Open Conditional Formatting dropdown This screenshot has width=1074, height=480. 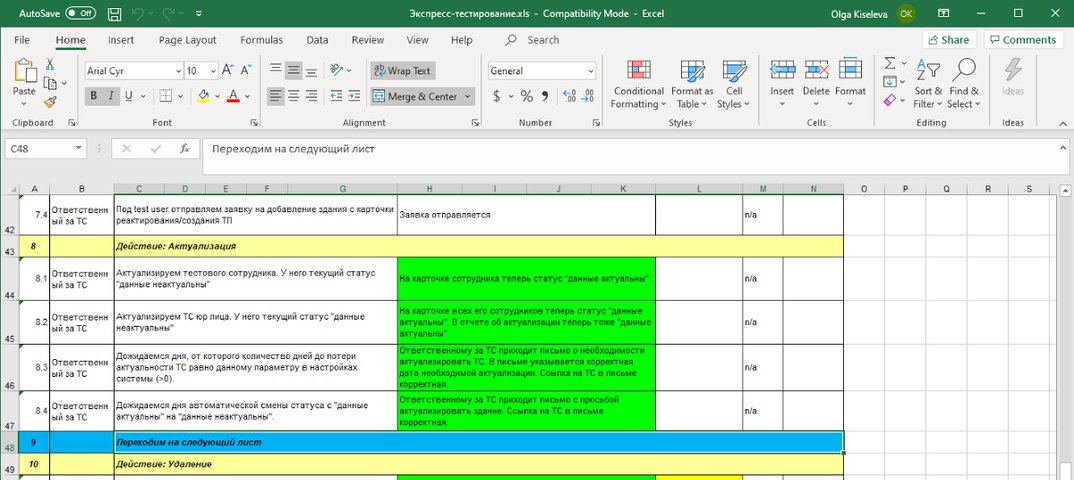638,85
